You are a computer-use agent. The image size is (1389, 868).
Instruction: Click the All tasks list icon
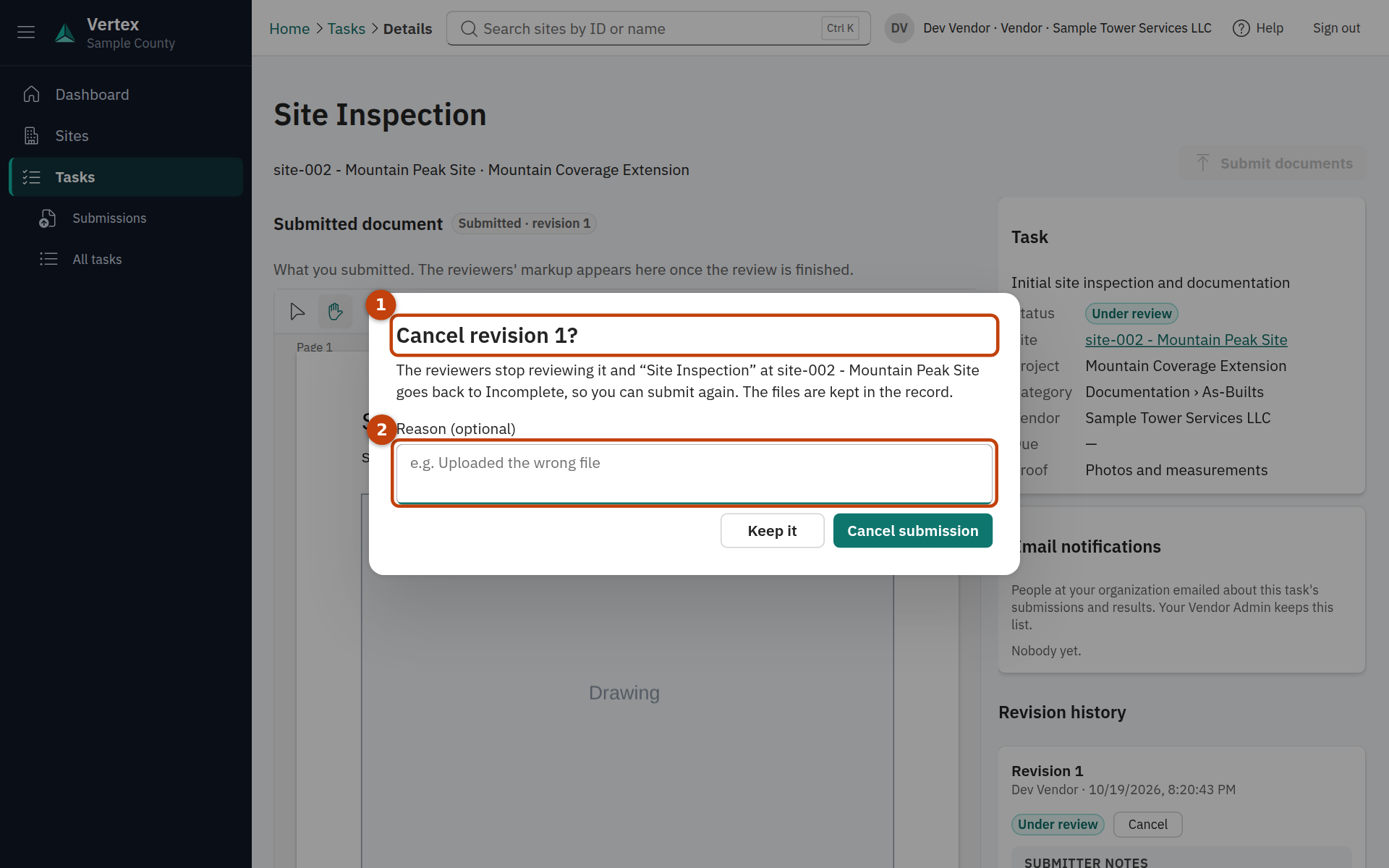coord(48,259)
